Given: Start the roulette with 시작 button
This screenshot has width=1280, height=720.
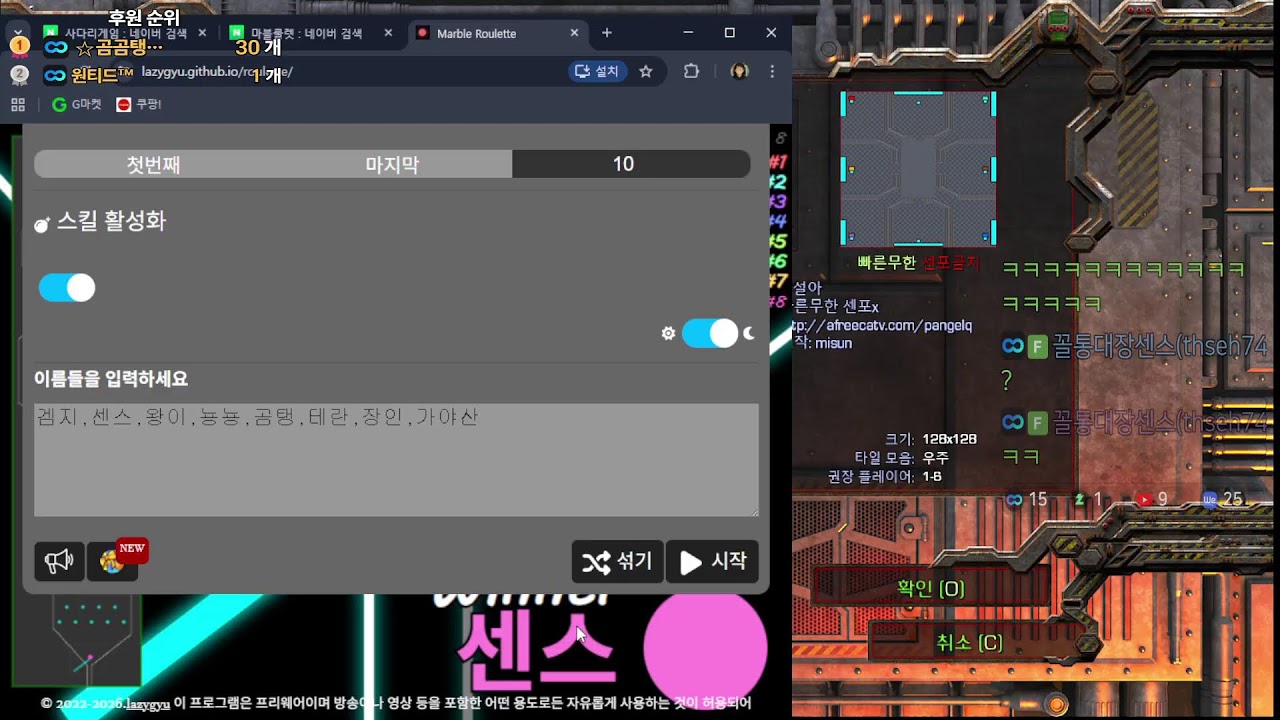Looking at the screenshot, I should click(712, 561).
